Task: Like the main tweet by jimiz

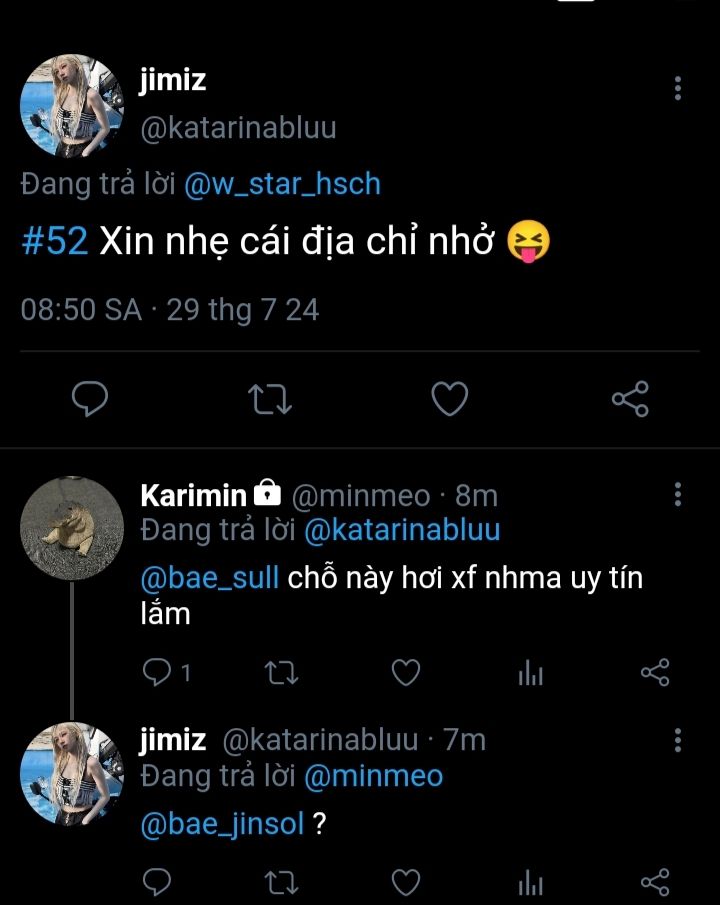Action: click(x=450, y=400)
